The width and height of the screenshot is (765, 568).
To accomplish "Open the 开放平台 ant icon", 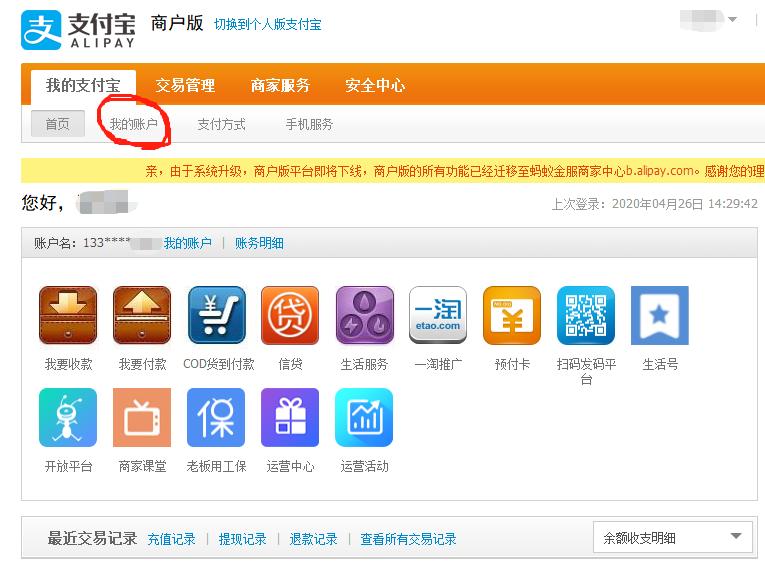I will pos(68,417).
